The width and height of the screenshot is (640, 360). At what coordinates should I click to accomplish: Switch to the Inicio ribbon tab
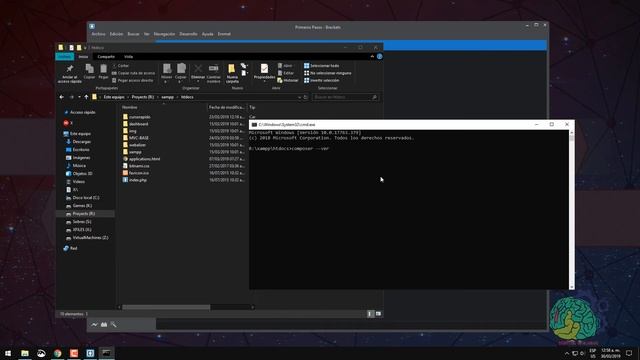(83, 57)
